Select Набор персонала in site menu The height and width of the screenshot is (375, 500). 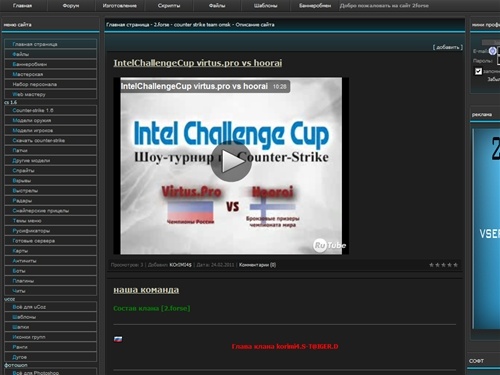coord(51,84)
